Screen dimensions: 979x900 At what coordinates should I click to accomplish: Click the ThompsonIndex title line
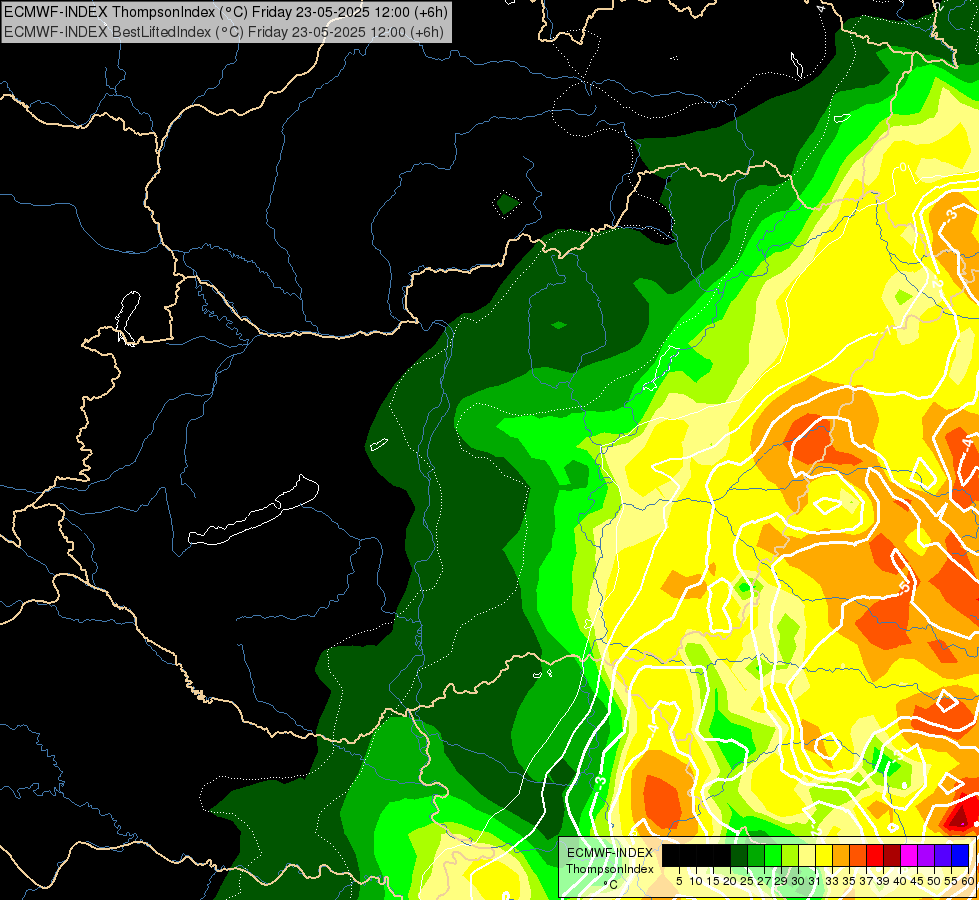point(225,12)
